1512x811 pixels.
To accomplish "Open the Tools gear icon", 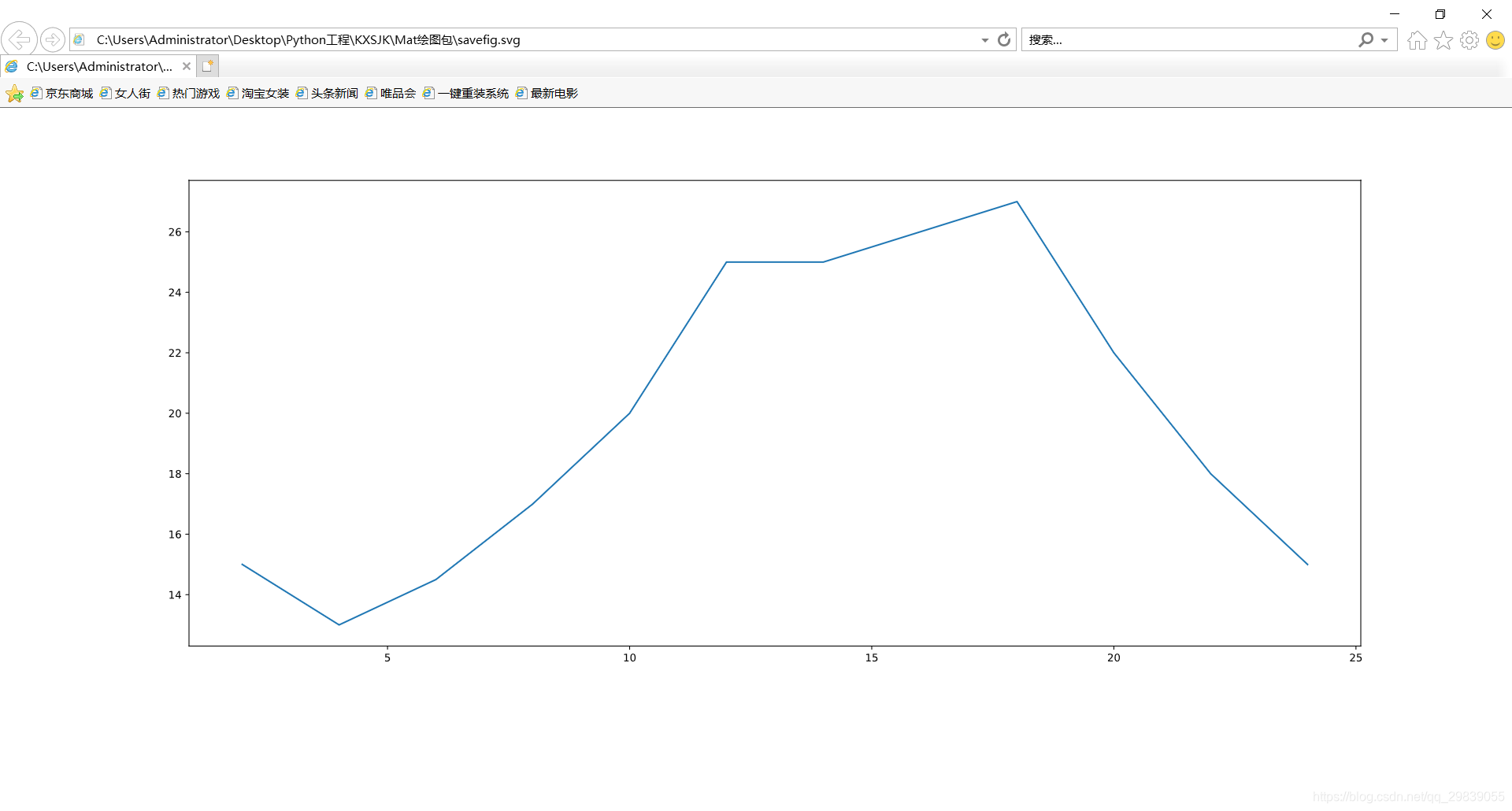I will coord(1469,40).
